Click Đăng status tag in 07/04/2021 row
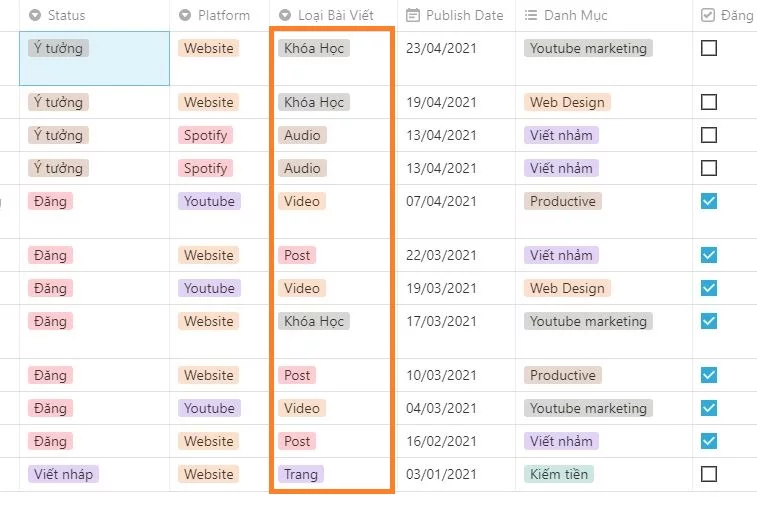Image resolution: width=757 pixels, height=509 pixels. (50, 201)
